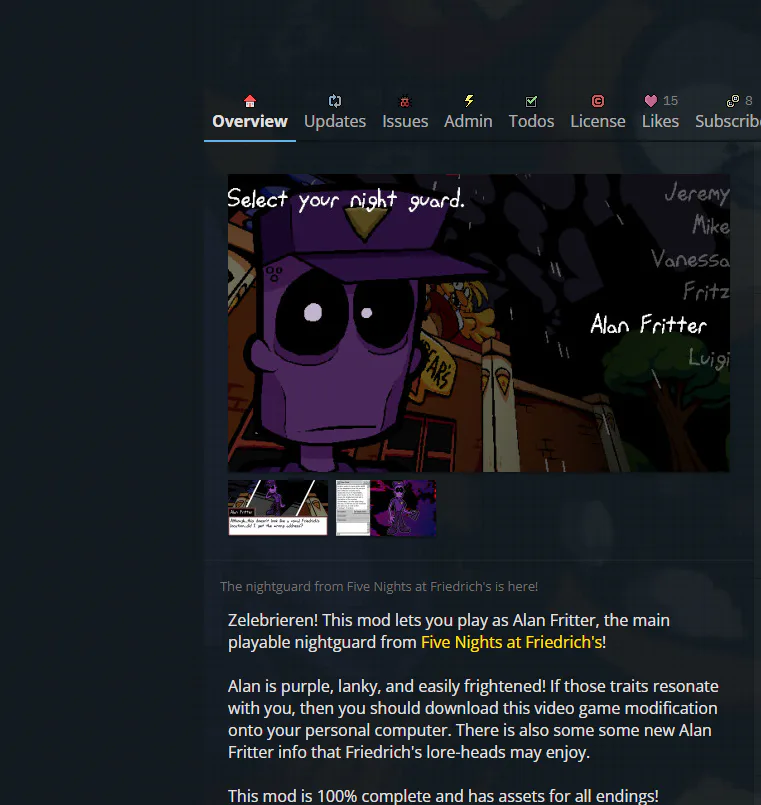761x805 pixels.
Task: Open the Issues tab
Action: coord(405,121)
